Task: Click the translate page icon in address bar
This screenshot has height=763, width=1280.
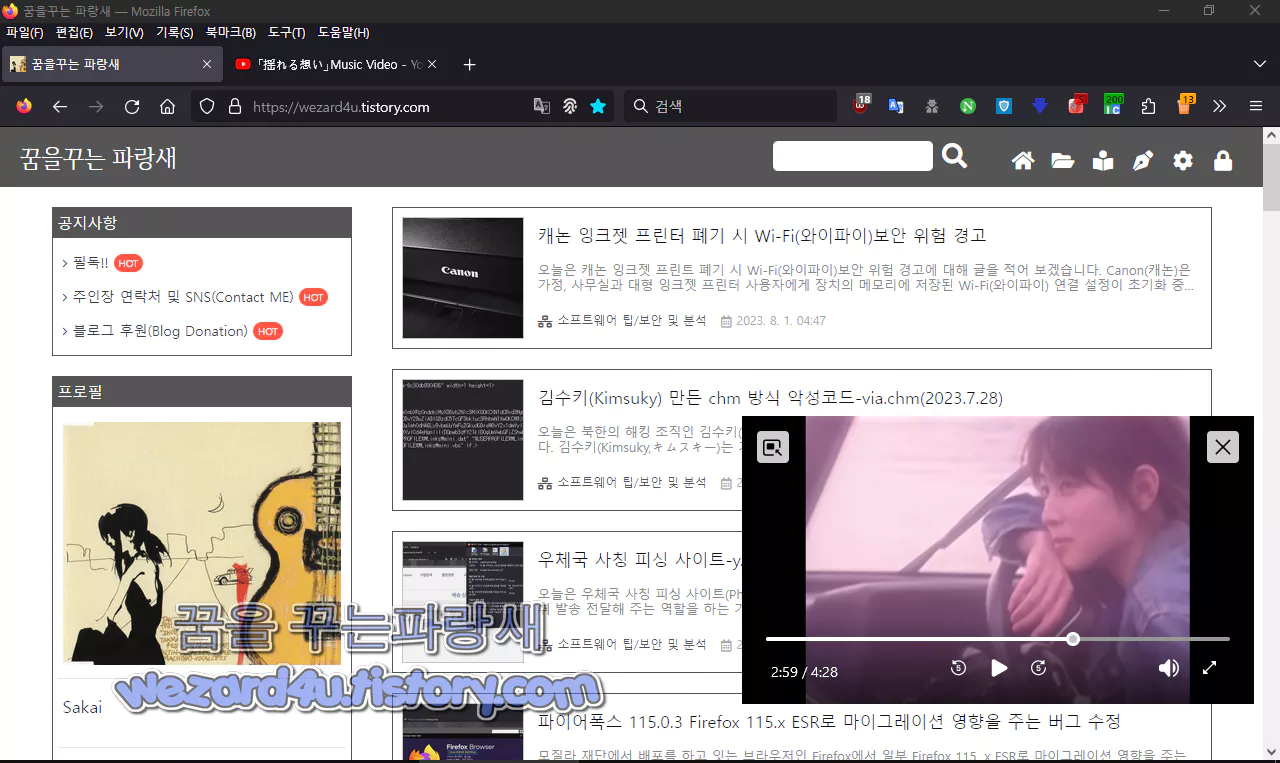Action: click(x=542, y=106)
